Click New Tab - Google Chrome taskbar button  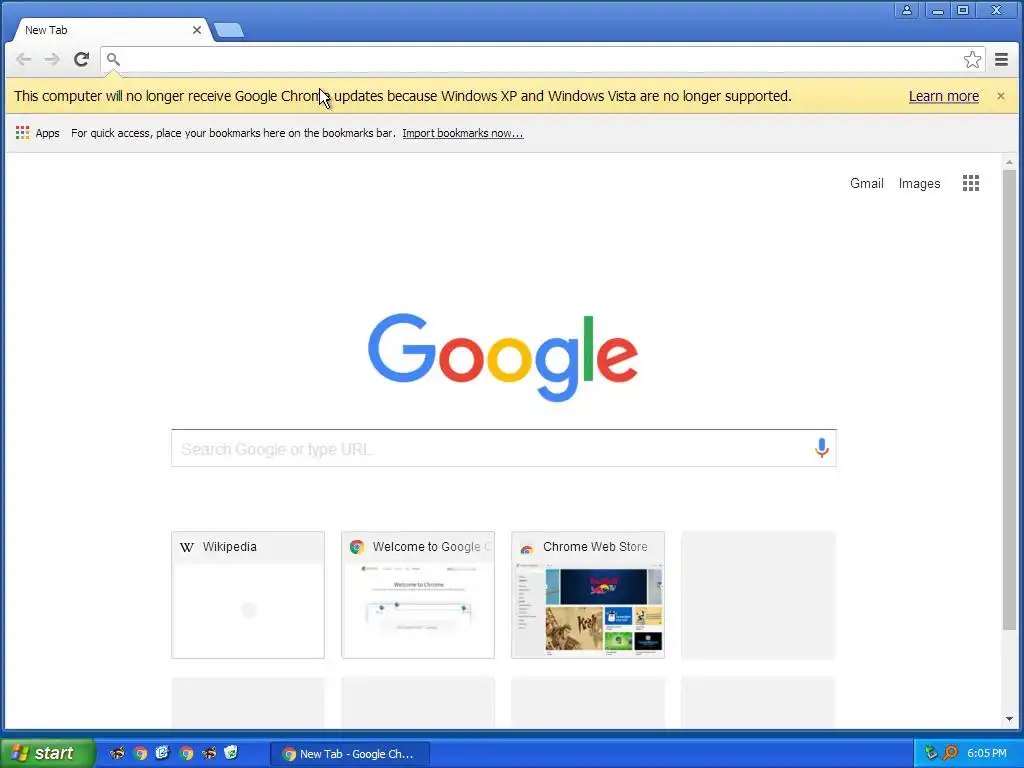point(349,754)
